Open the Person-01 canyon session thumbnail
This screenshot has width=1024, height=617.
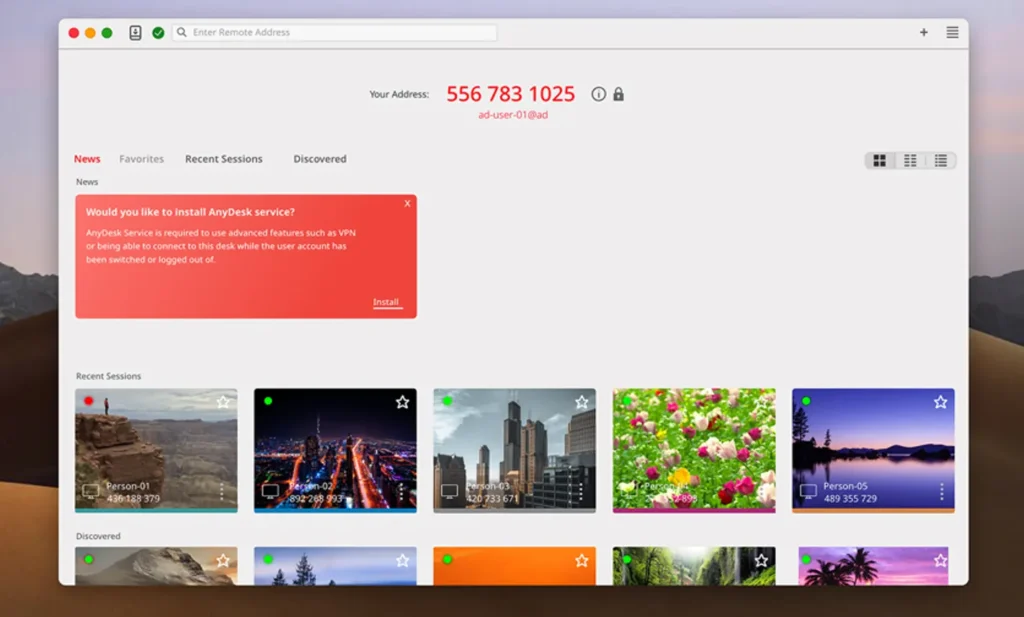coord(156,451)
